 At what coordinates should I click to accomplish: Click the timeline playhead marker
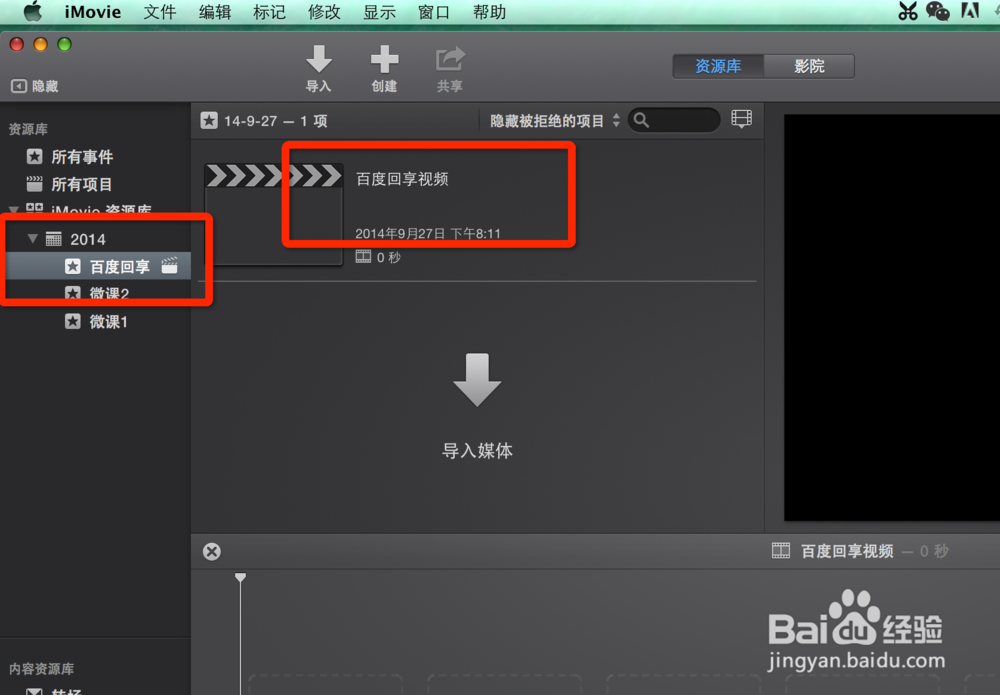point(240,578)
